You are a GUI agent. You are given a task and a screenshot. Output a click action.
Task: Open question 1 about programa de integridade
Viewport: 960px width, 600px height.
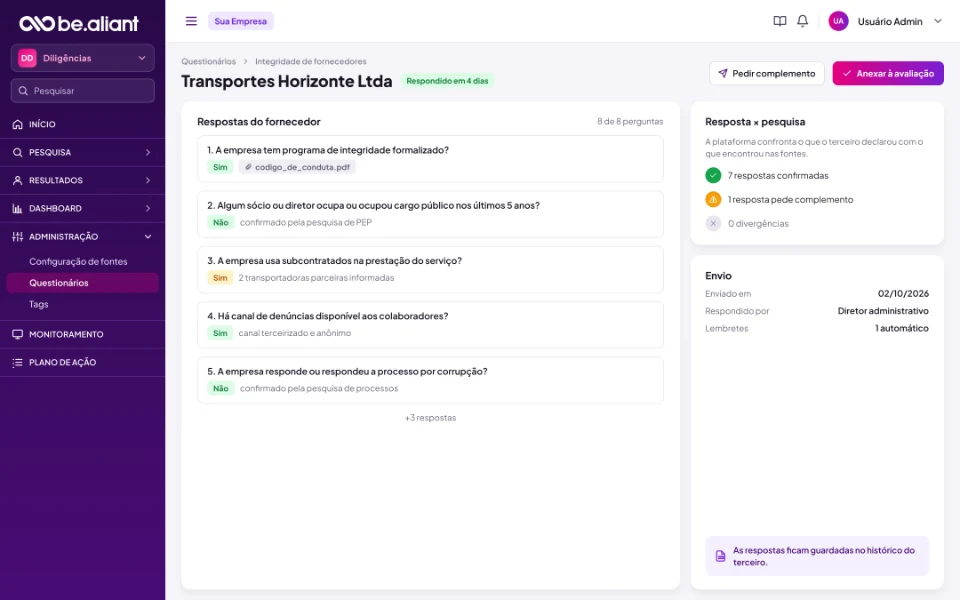[430, 159]
